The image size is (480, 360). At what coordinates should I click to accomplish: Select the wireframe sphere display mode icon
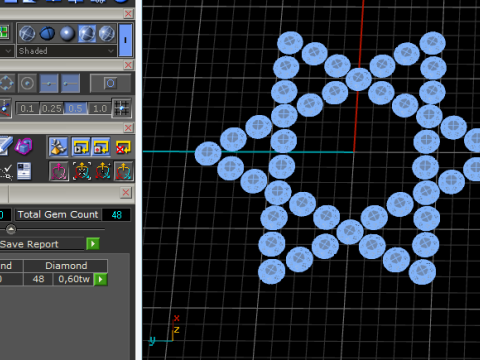tap(27, 33)
